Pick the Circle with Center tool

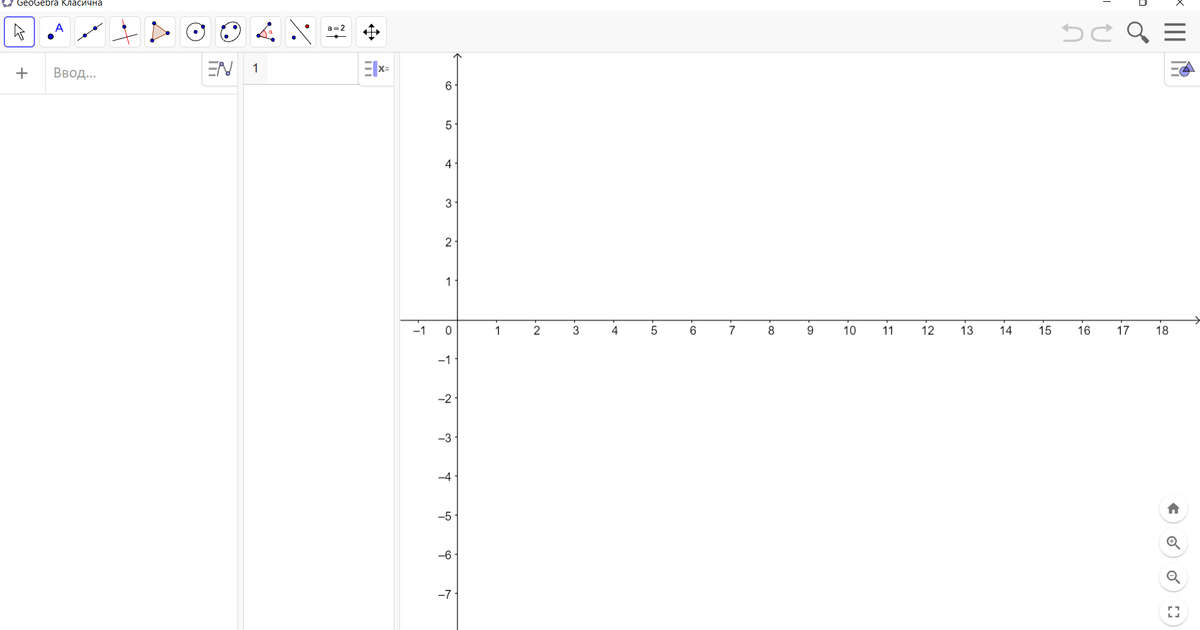(193, 31)
